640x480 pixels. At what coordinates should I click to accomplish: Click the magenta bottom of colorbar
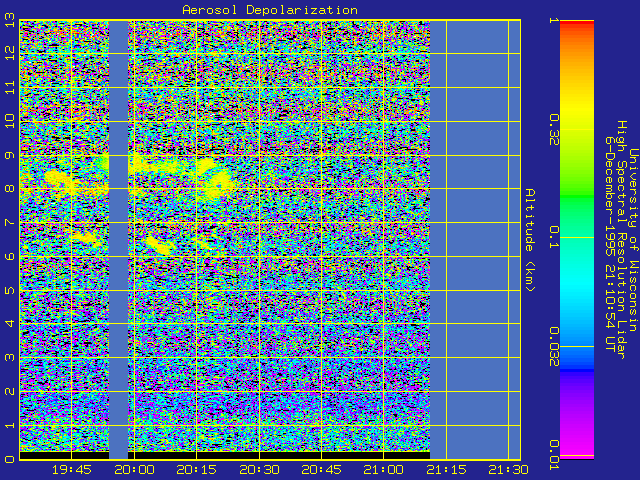[577, 445]
